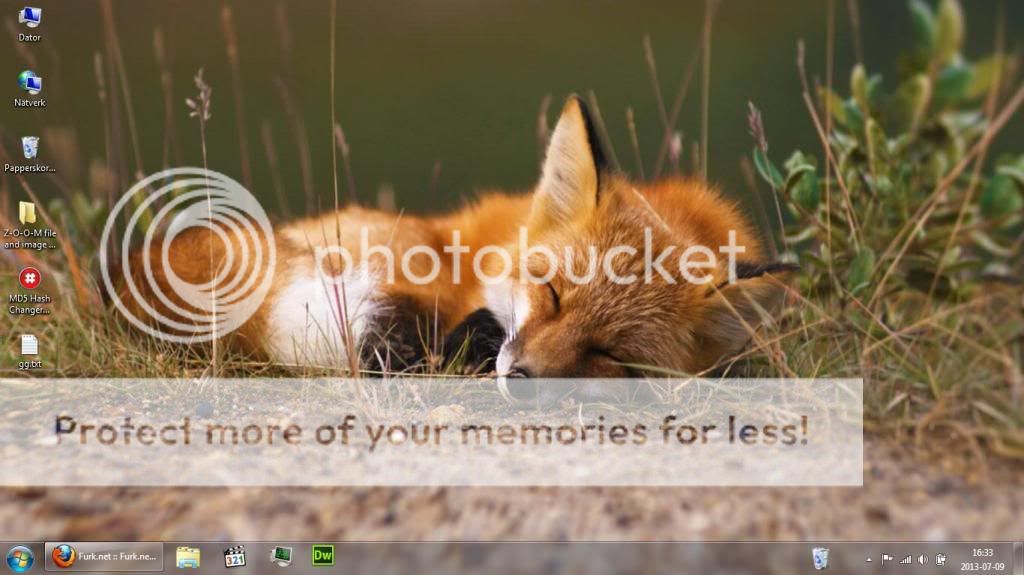
Task: Open Action Center flag notification
Action: tap(887, 559)
